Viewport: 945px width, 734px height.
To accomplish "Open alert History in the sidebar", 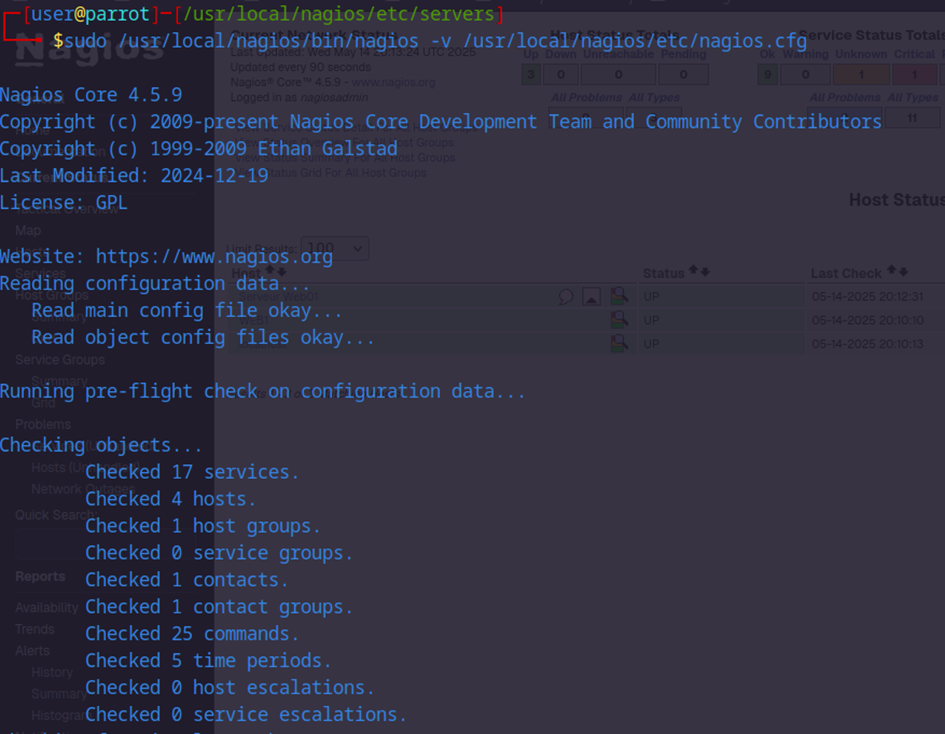I will (x=52, y=672).
